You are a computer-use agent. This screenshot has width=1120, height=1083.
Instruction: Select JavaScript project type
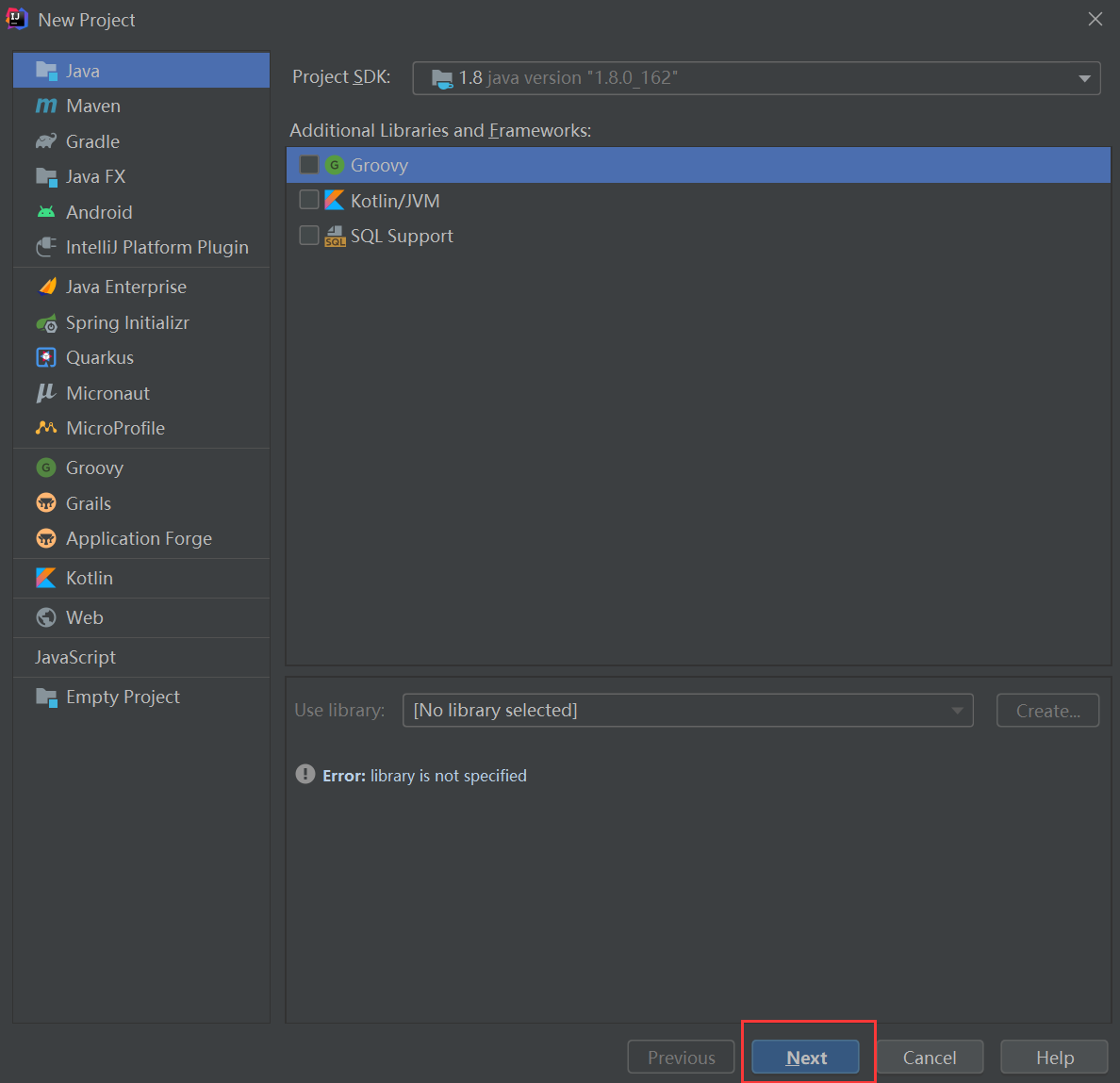(x=141, y=658)
